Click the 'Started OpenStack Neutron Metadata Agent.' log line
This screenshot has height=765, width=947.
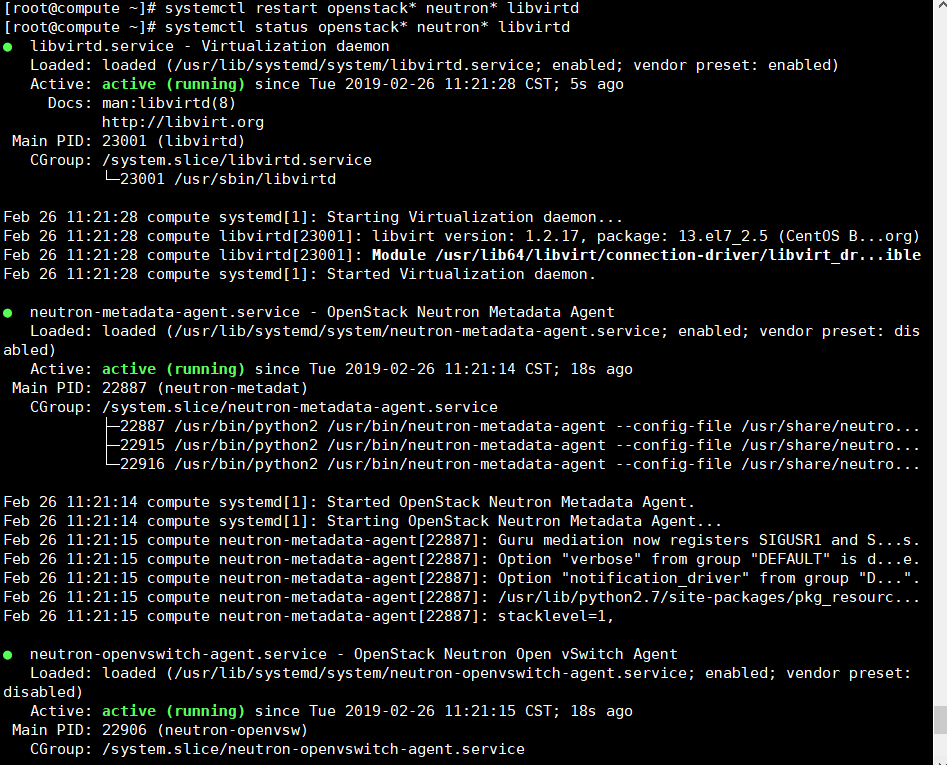tap(349, 502)
